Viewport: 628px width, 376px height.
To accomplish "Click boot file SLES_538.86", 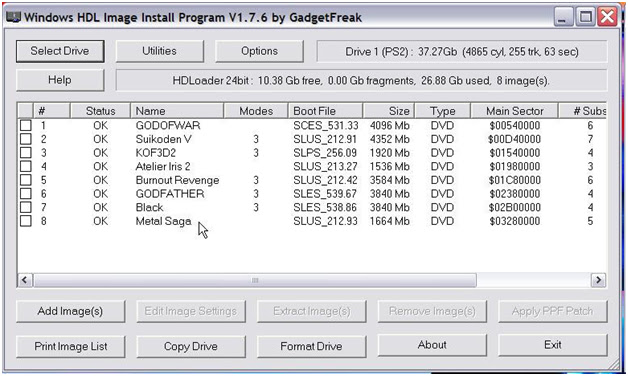I will (x=325, y=207).
